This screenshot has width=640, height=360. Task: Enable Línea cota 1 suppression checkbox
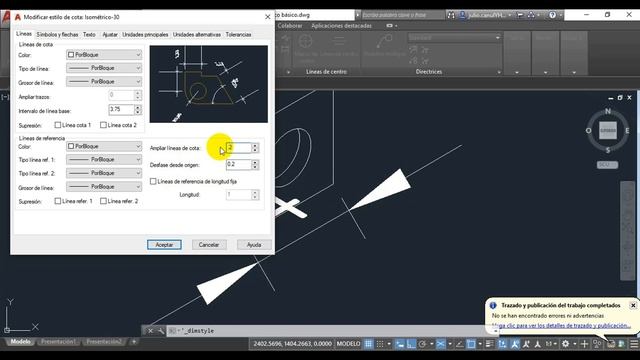click(x=58, y=125)
